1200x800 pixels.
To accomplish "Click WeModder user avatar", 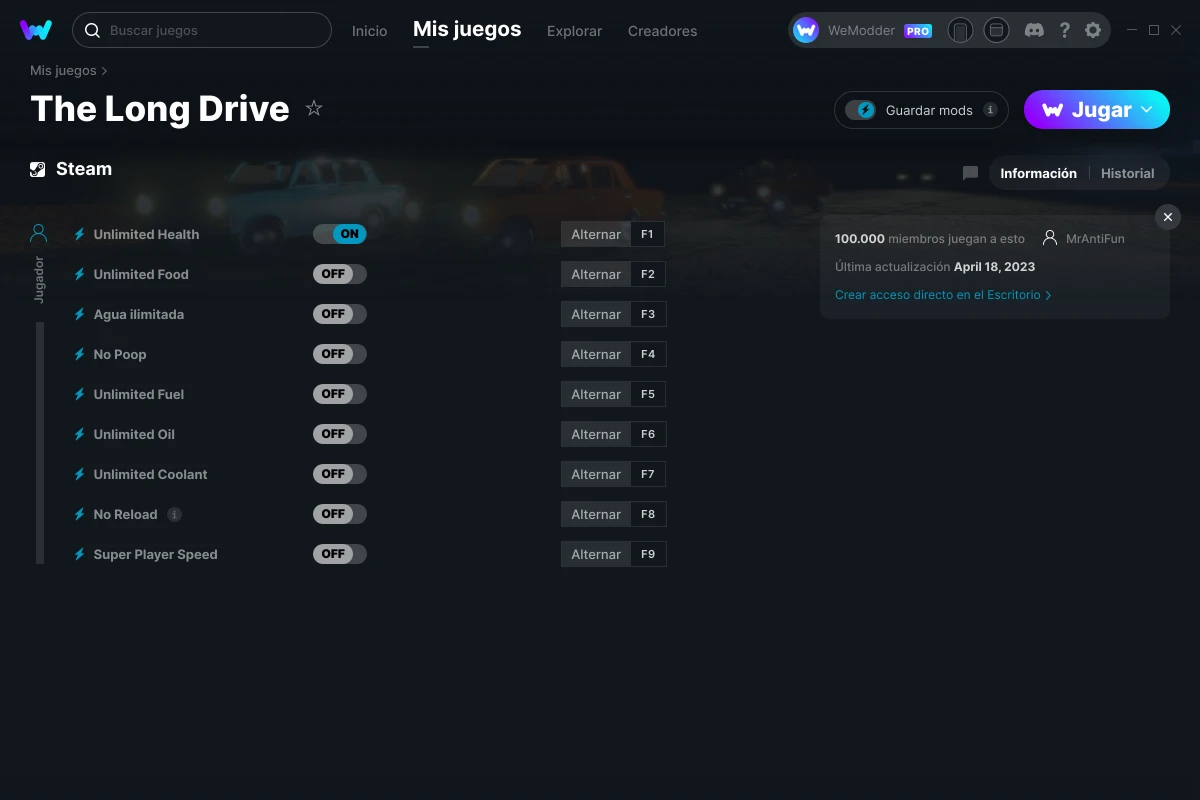I will [x=806, y=30].
